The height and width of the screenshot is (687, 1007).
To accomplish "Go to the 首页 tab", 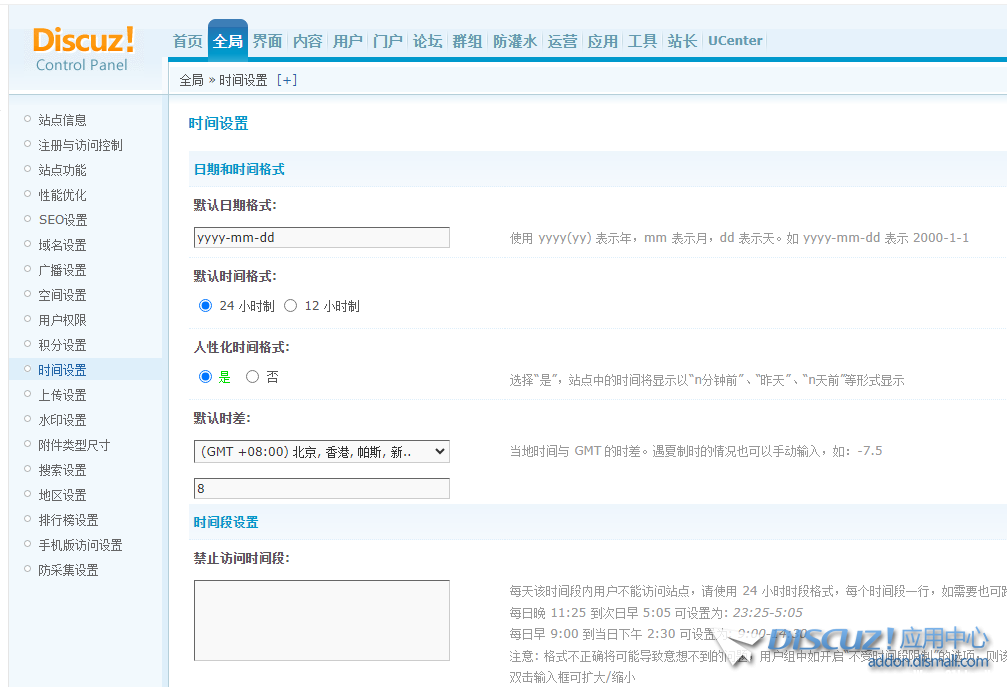I will pyautogui.click(x=187, y=41).
